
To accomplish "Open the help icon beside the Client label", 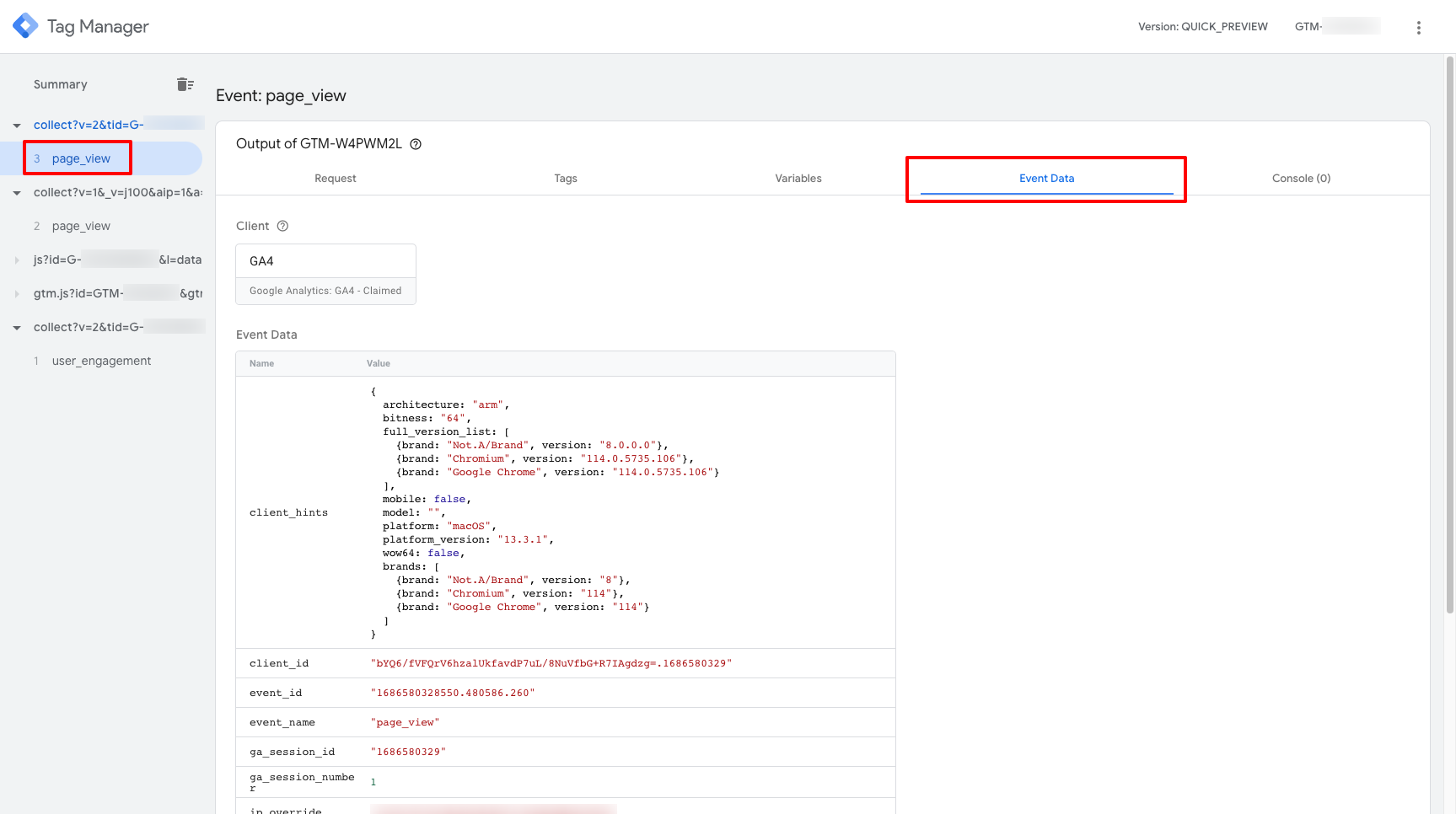I will 282,226.
